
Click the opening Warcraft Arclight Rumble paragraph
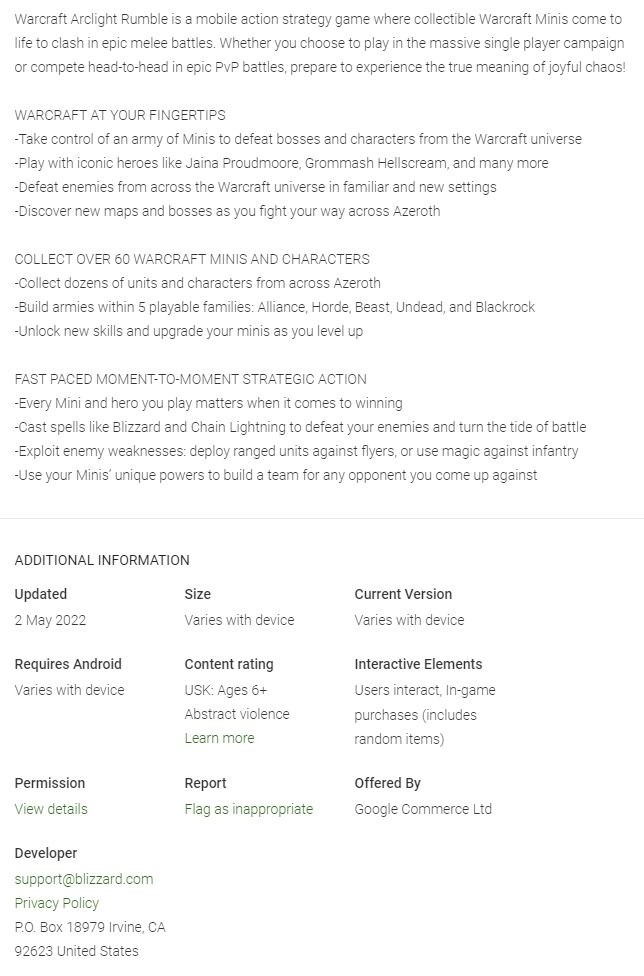[x=320, y=43]
